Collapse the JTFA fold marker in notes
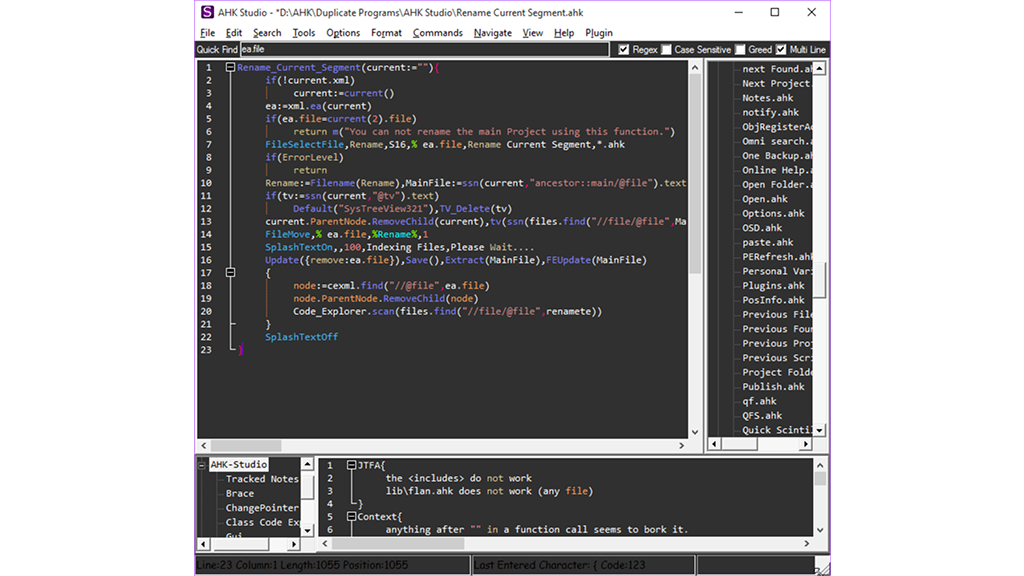Image resolution: width=1024 pixels, height=576 pixels. pos(351,466)
